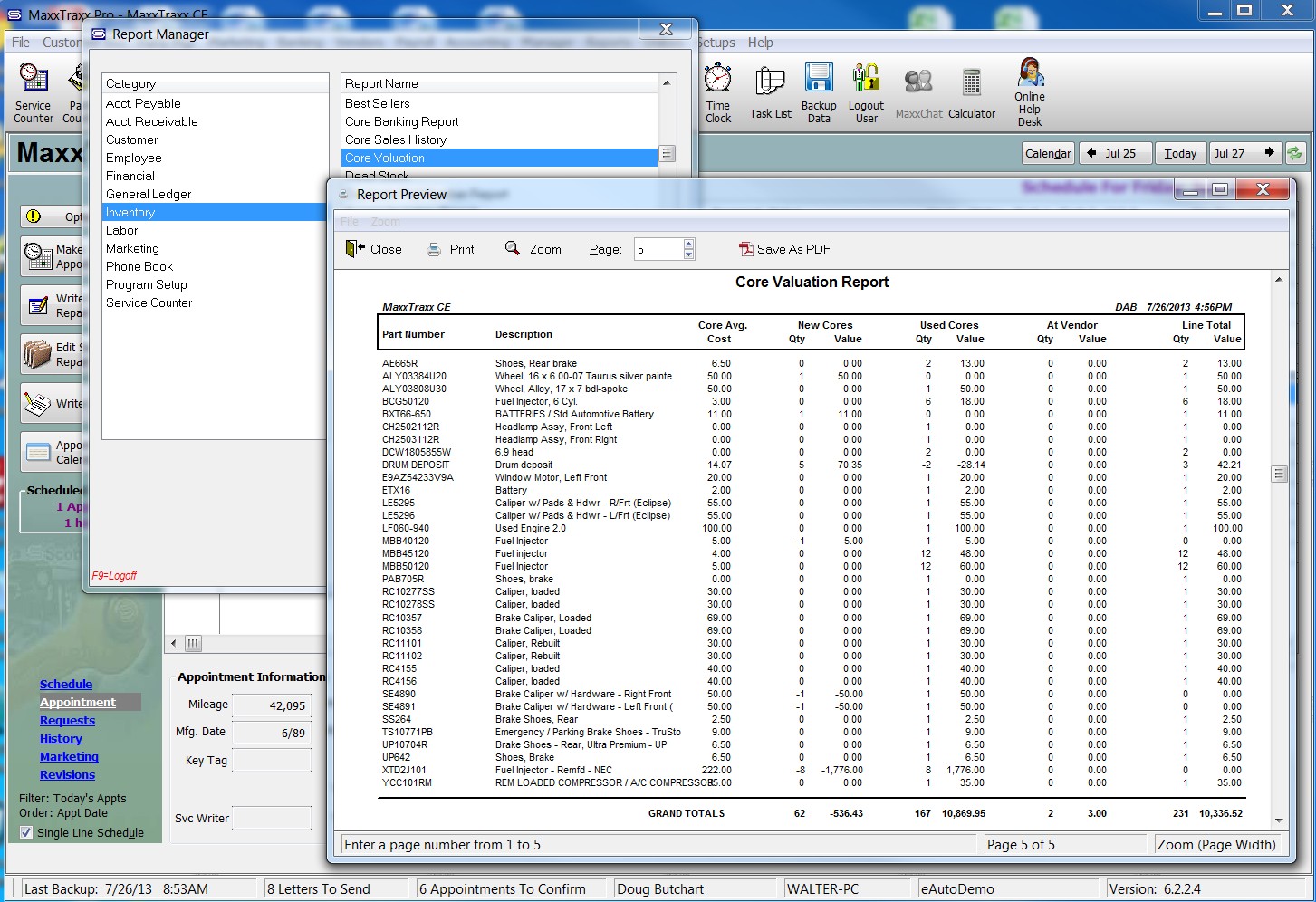The width and height of the screenshot is (1316, 902).
Task: Click the Key Tag field
Action: [272, 760]
